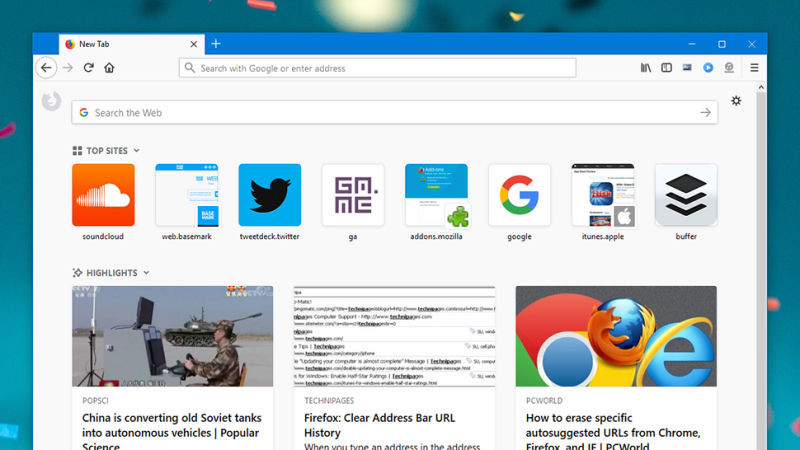Select the New Tab tab
Image resolution: width=800 pixels, height=450 pixels.
120,44
